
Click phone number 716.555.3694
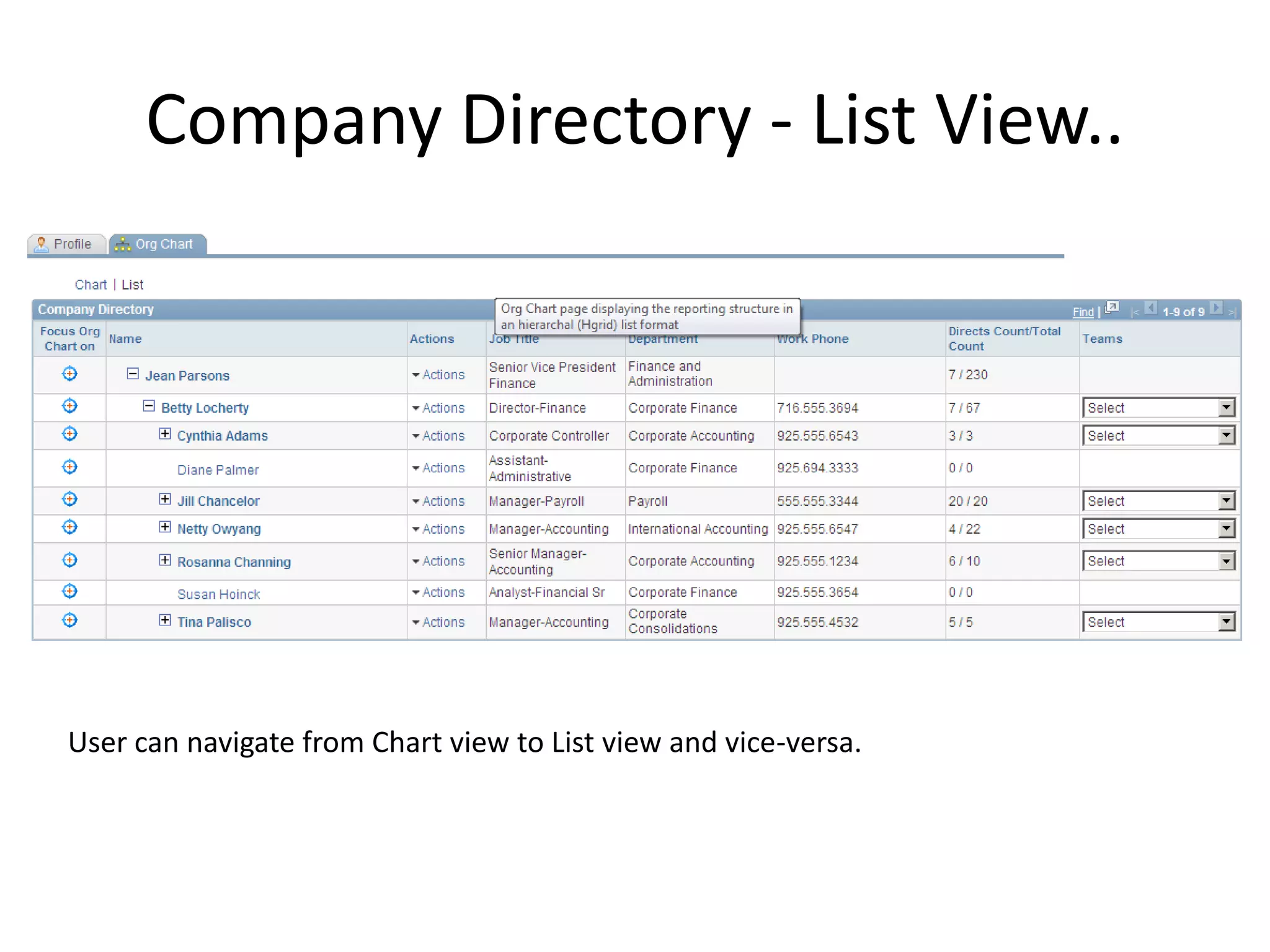[817, 408]
